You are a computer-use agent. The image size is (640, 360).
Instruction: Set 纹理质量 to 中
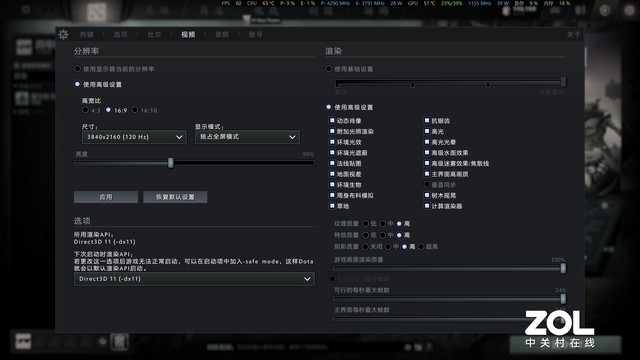[382, 223]
